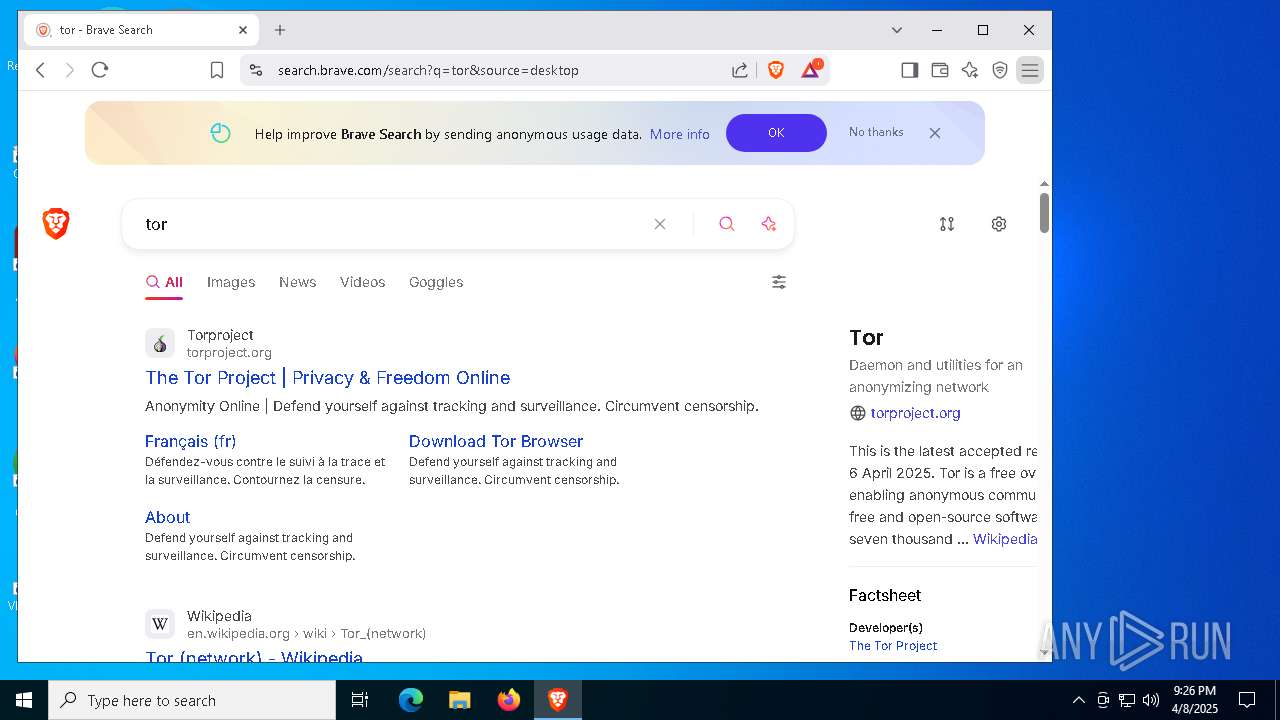Bookmark this page with the bookmark icon
Screen dimensions: 1280x720
217,70
